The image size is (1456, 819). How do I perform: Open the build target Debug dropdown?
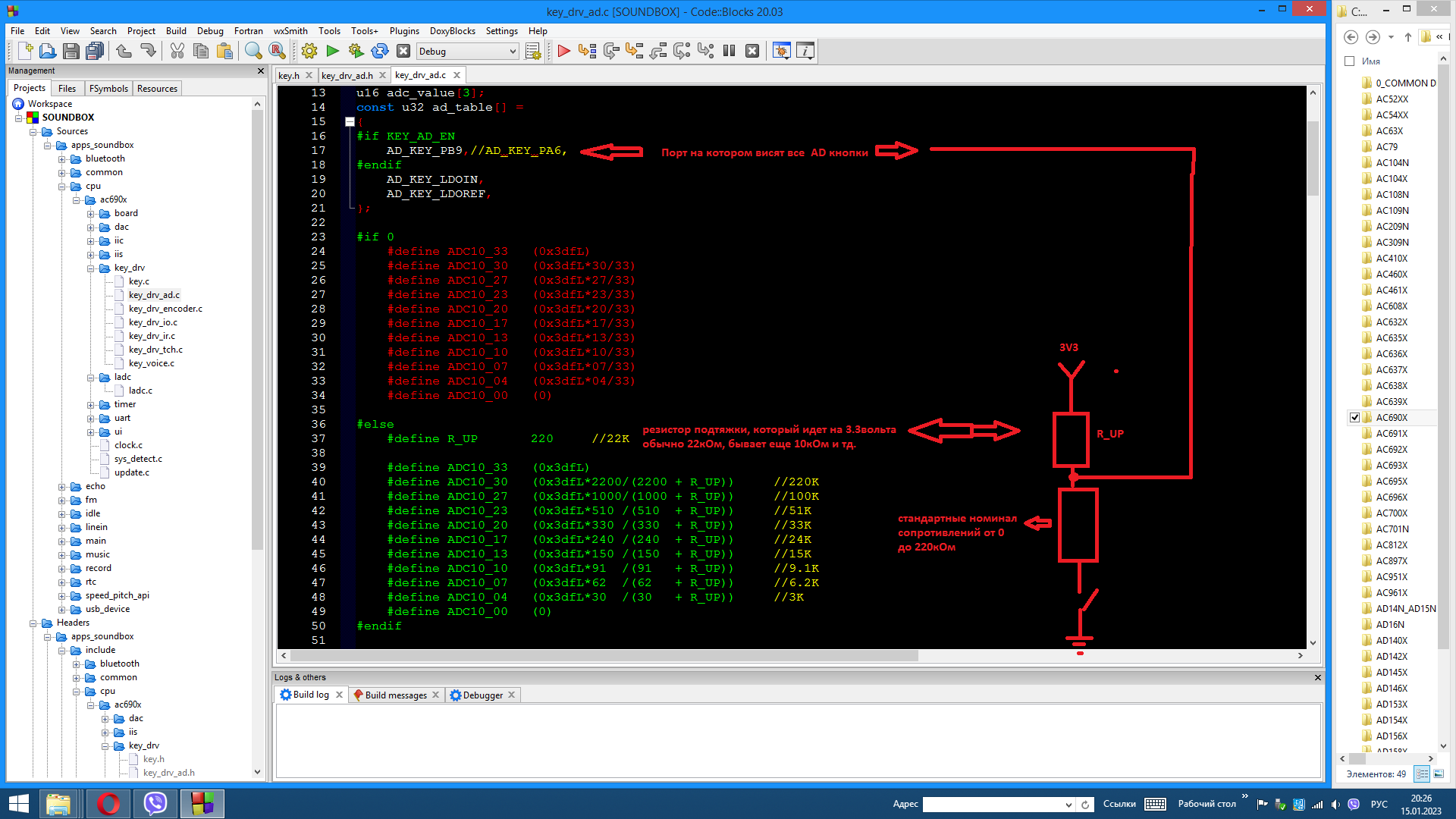click(x=467, y=52)
